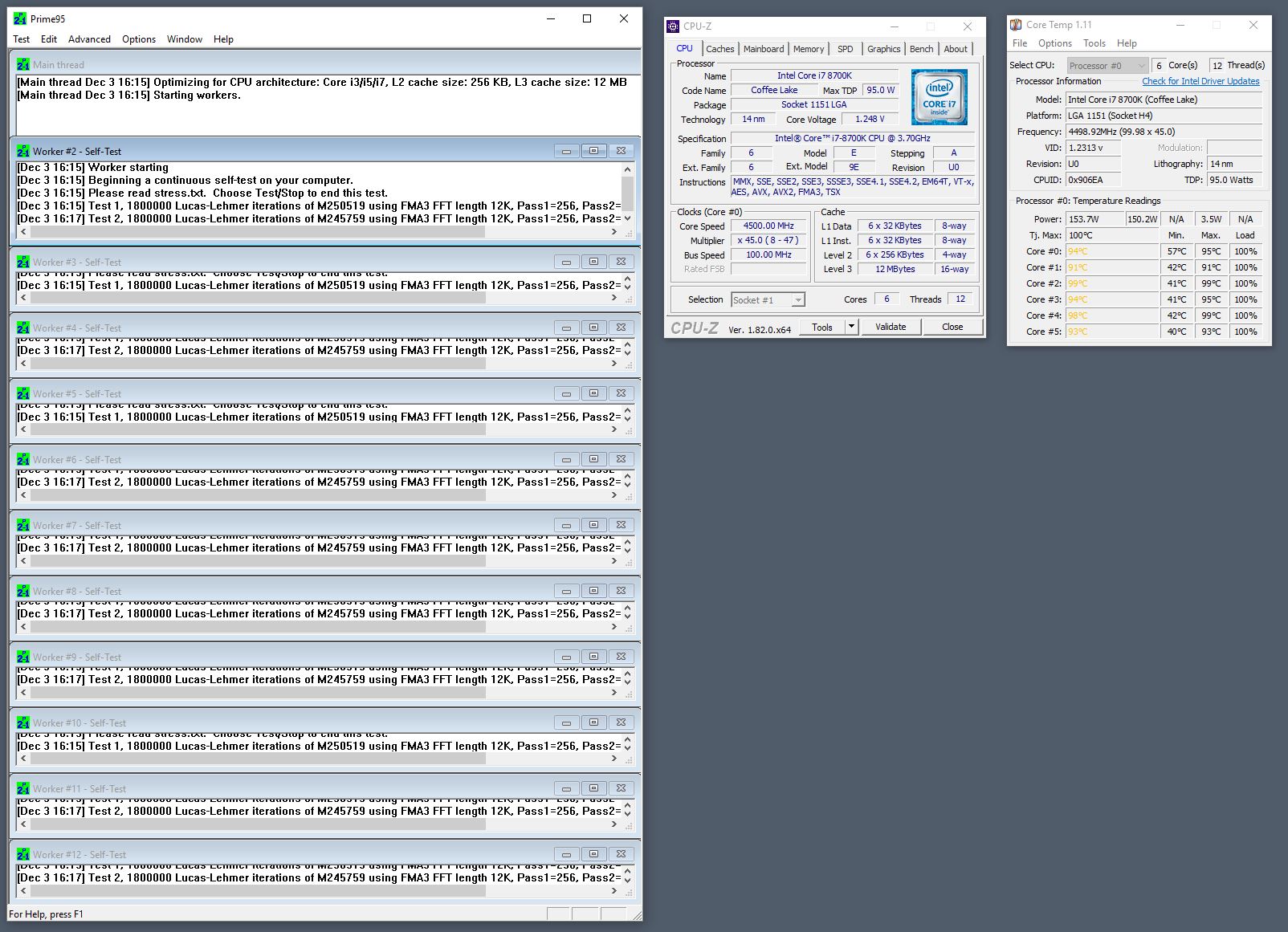
Task: Open the Window menu in Prime95
Action: [x=185, y=39]
